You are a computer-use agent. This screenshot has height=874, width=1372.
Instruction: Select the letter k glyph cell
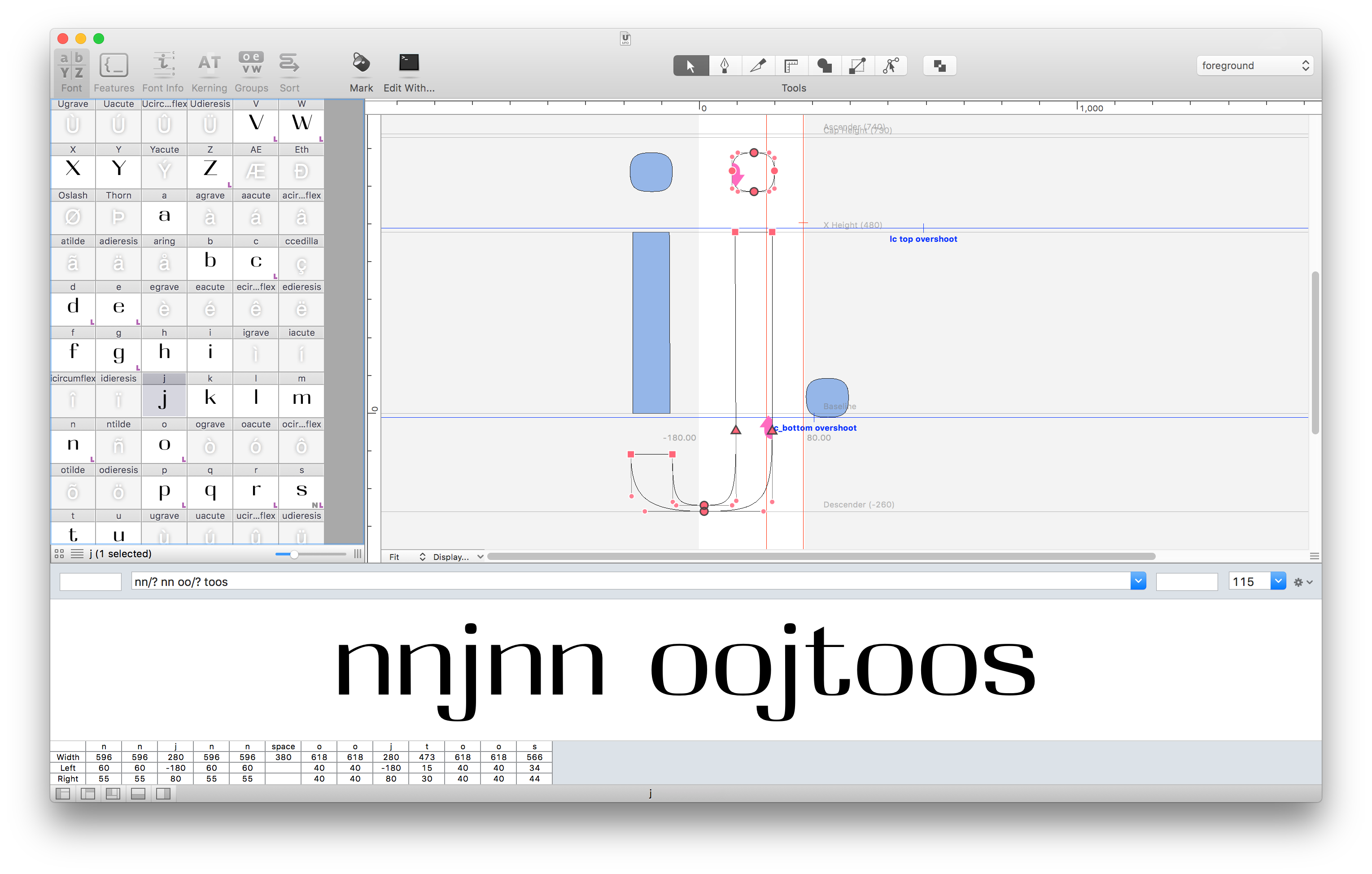point(210,398)
